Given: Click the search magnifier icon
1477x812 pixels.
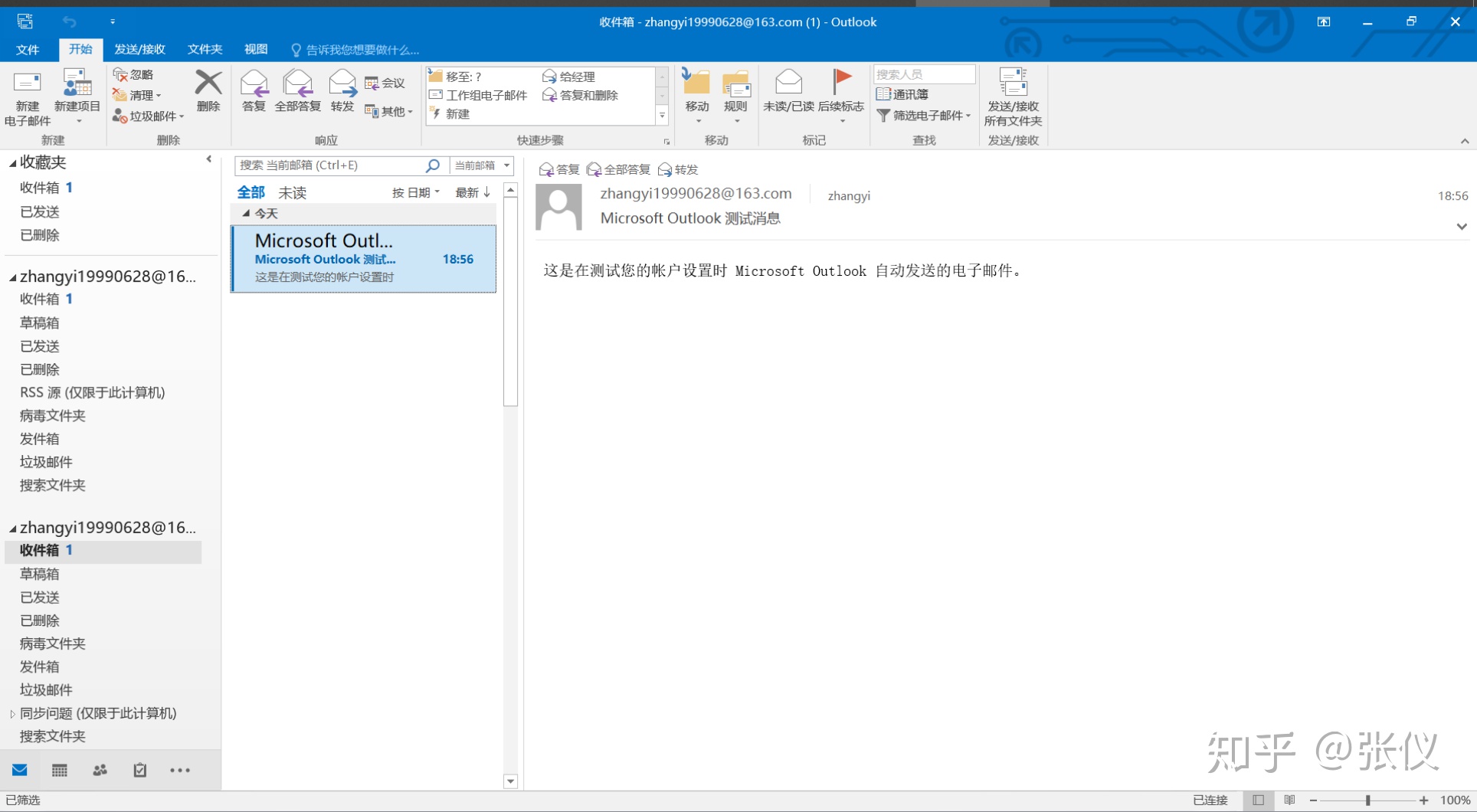Looking at the screenshot, I should [x=433, y=165].
